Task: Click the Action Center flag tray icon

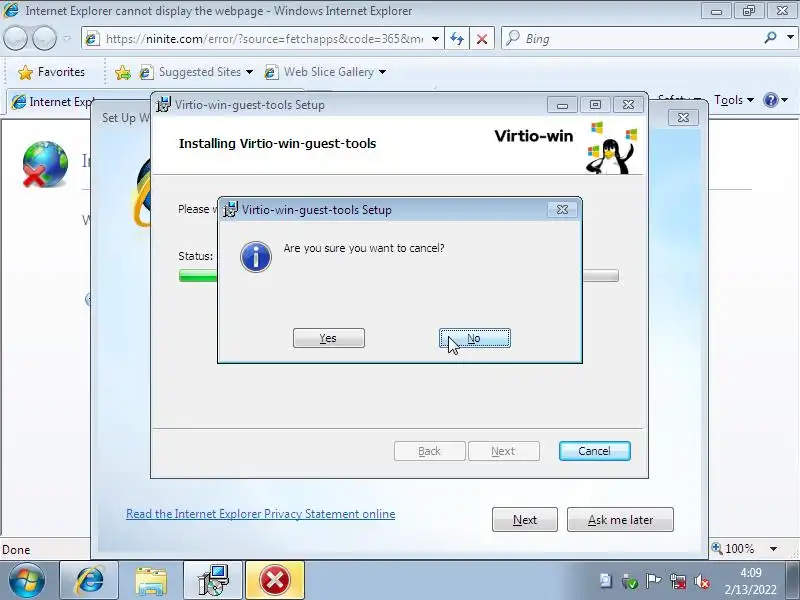Action: [654, 581]
